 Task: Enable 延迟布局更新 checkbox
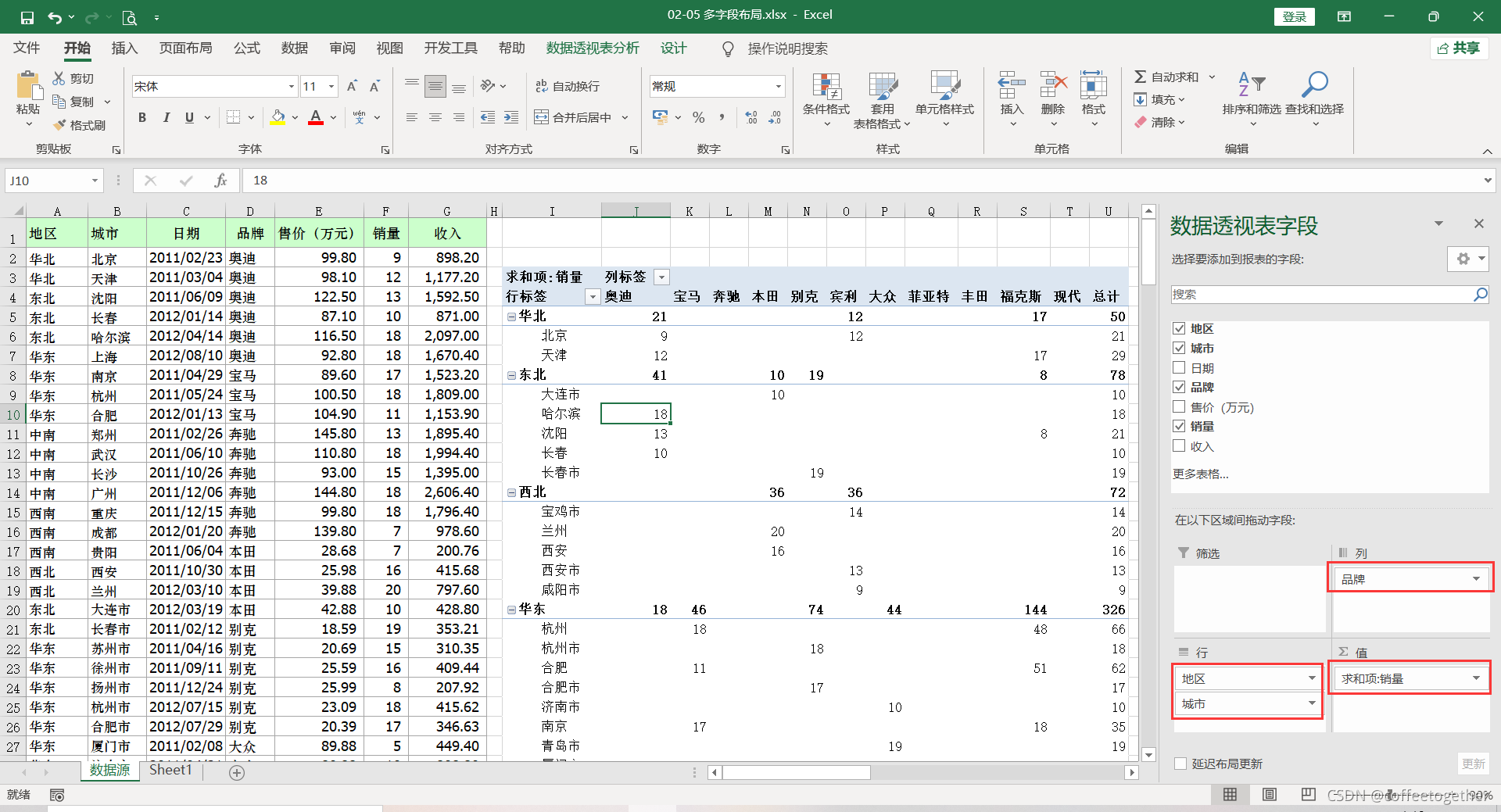click(x=1180, y=764)
